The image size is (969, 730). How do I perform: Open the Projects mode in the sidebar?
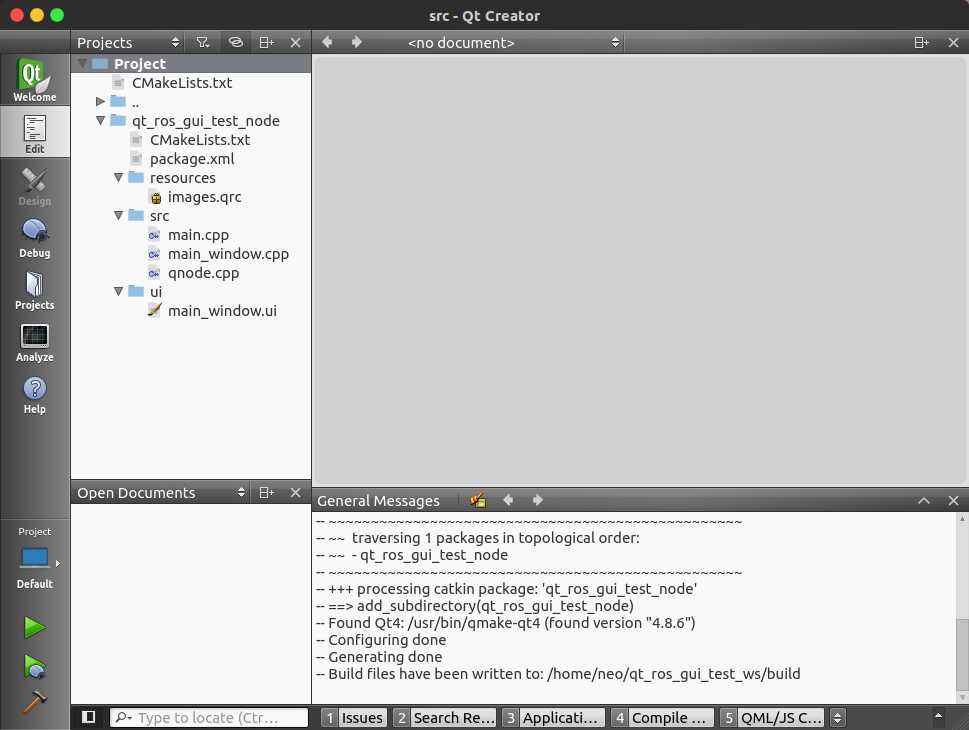(x=35, y=291)
